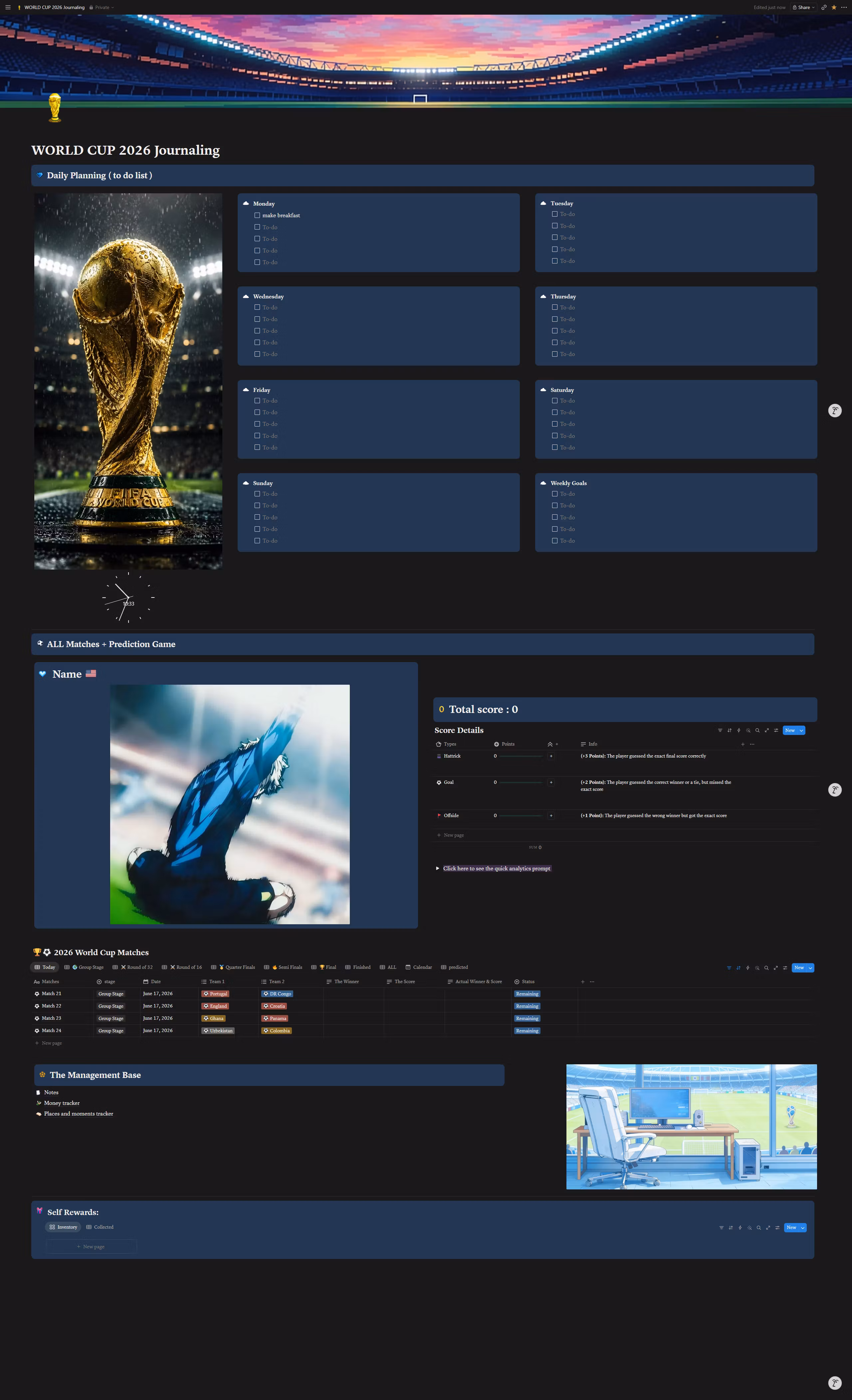Open view settings icon in Score Details
The width and height of the screenshot is (852, 1400).
[776, 731]
